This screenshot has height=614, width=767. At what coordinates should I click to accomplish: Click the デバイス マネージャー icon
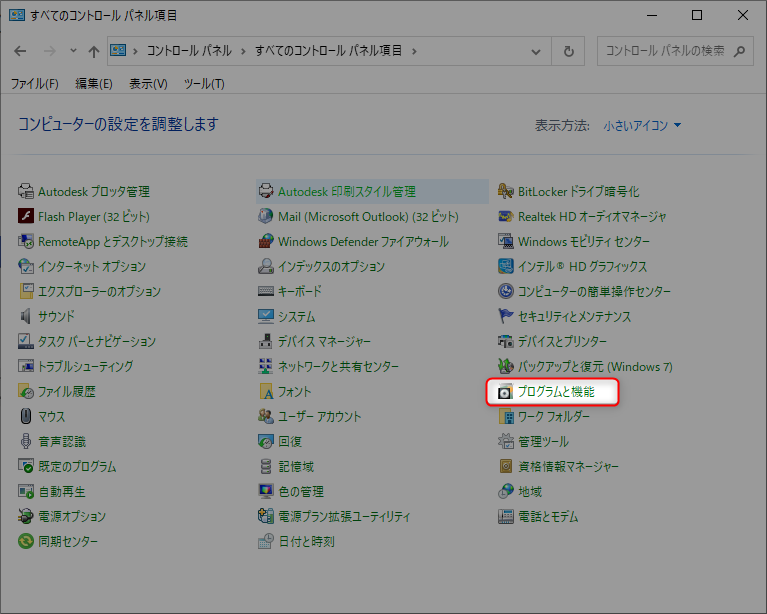pyautogui.click(x=266, y=341)
